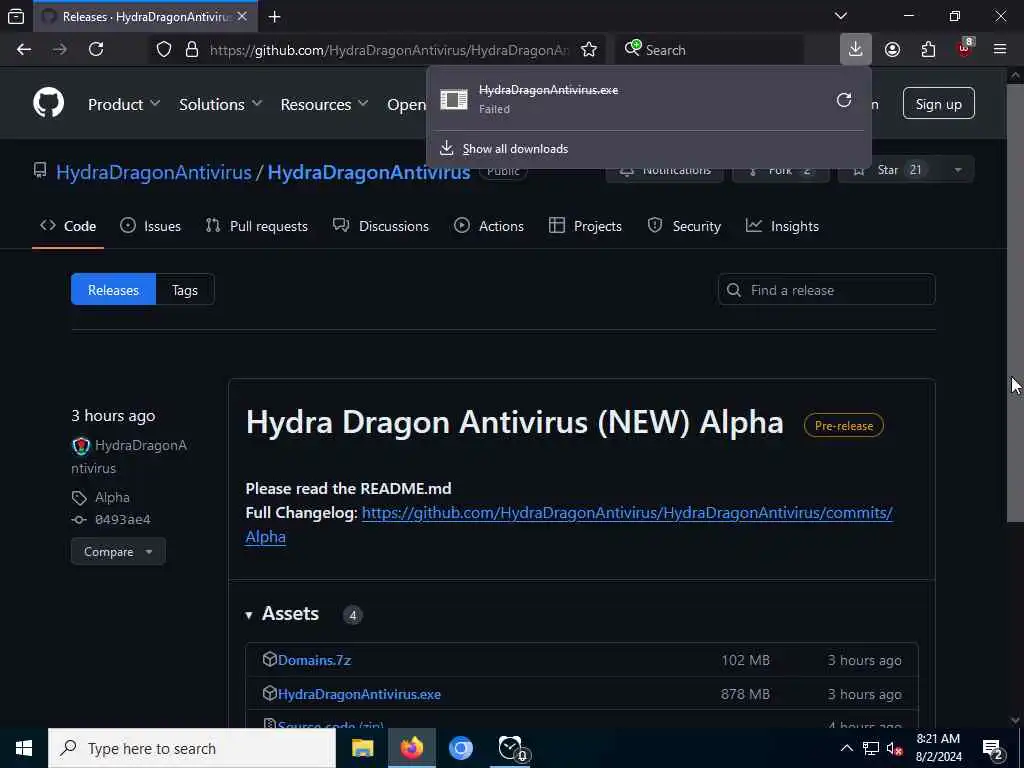Click the muted volume tray icon
This screenshot has width=1024, height=768.
click(895, 748)
